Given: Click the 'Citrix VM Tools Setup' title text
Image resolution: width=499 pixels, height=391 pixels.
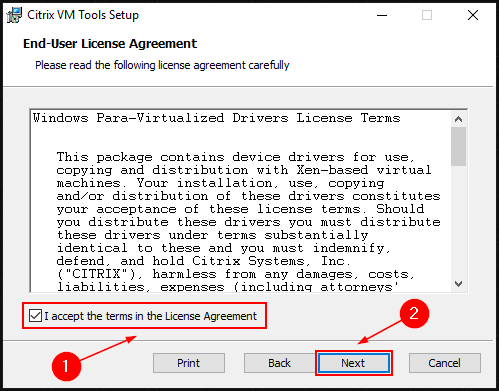Looking at the screenshot, I should coord(83,15).
